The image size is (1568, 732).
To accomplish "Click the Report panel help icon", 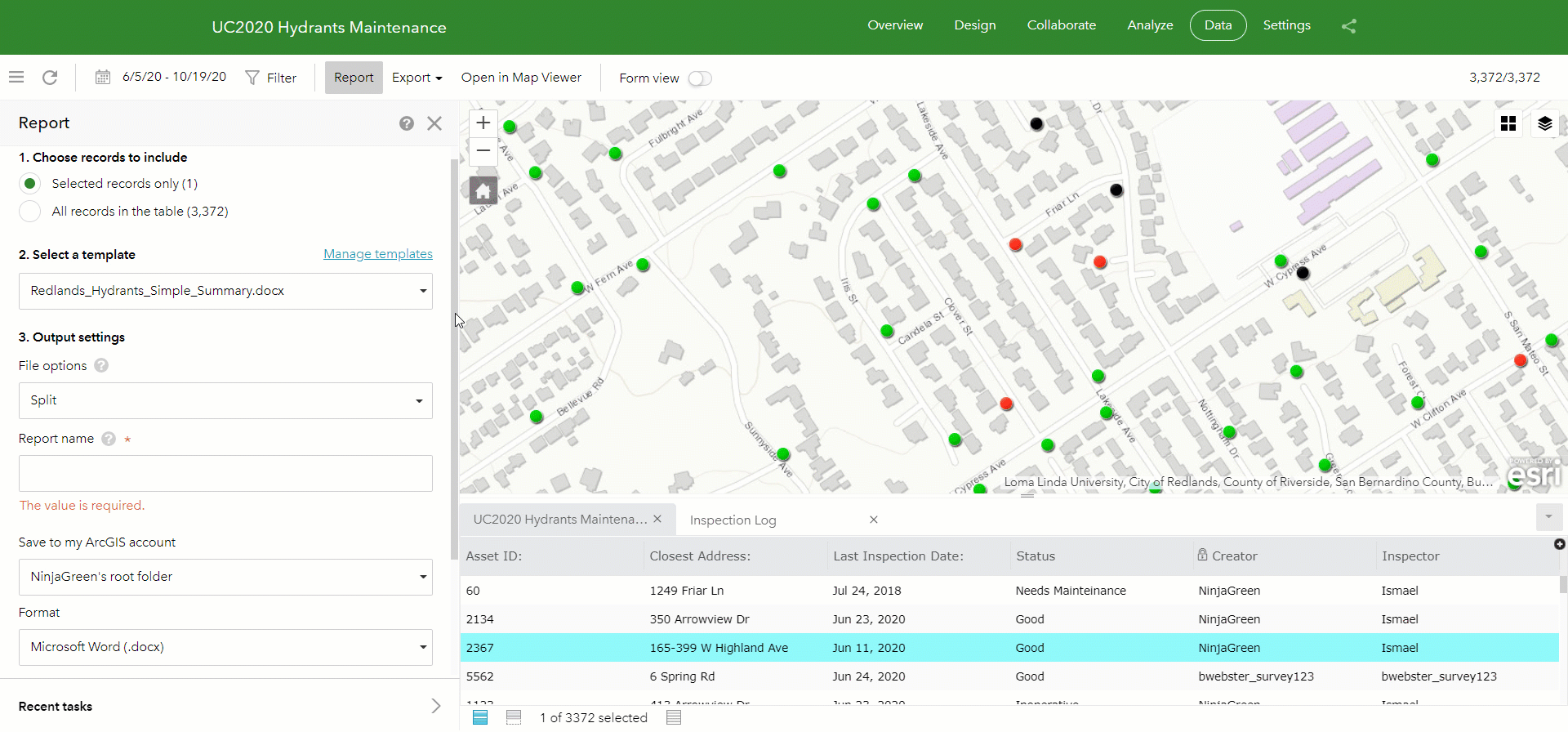I will pos(406,123).
